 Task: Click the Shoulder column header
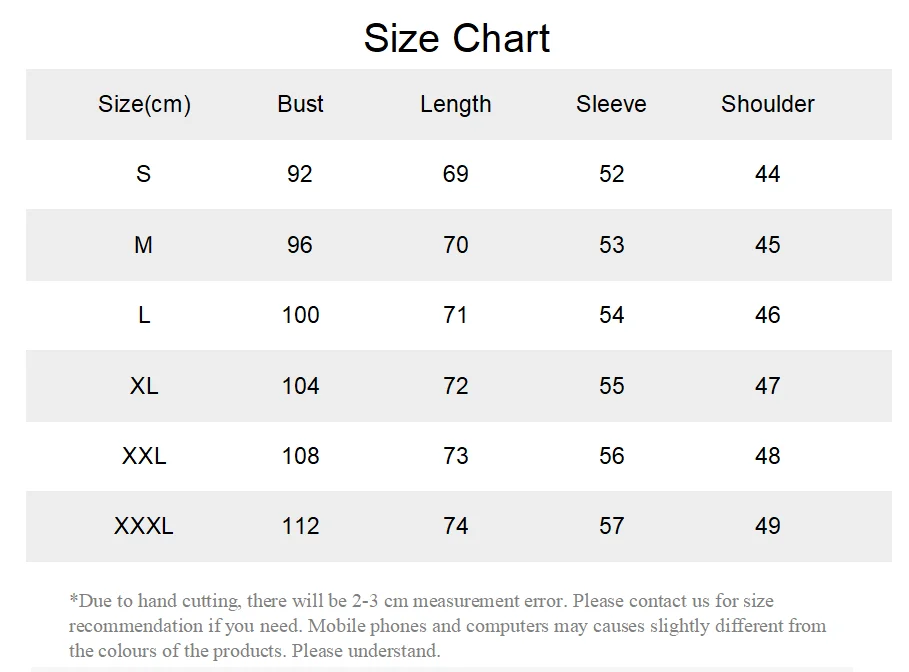point(768,104)
